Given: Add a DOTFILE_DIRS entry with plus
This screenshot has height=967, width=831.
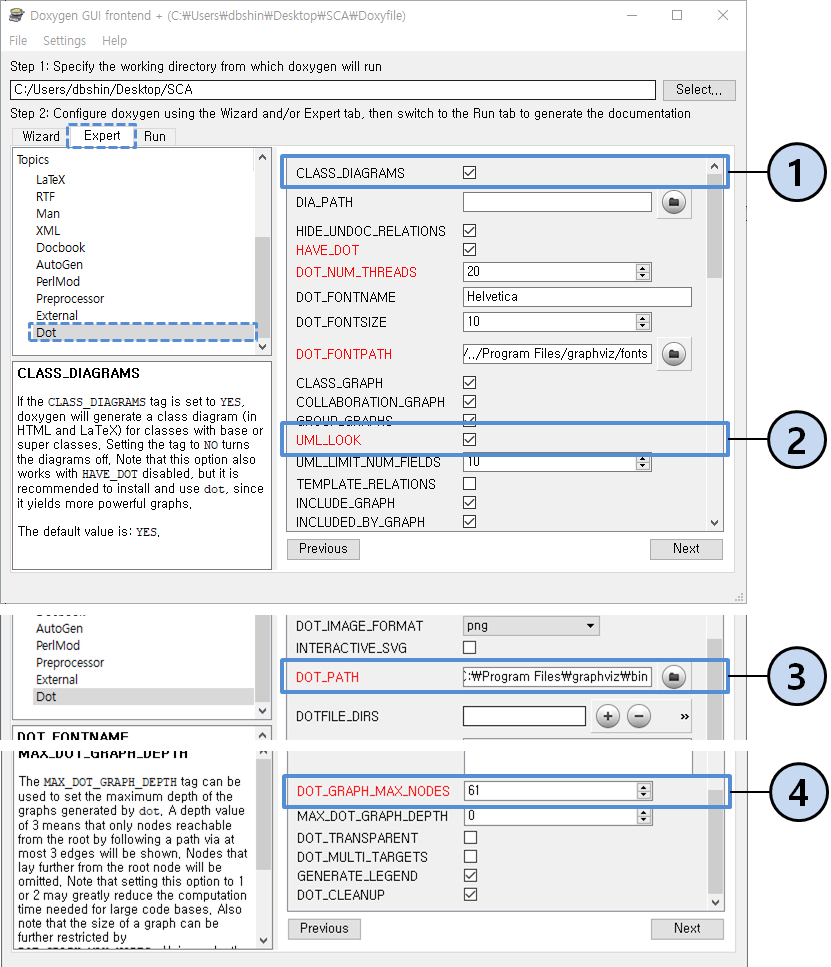Looking at the screenshot, I should pos(608,716).
